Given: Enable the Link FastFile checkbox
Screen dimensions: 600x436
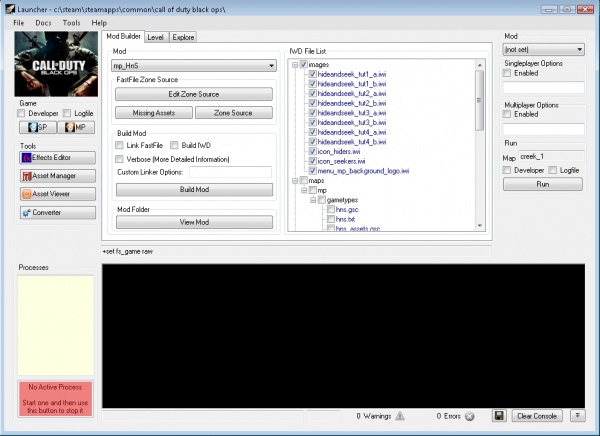Looking at the screenshot, I should (120, 145).
